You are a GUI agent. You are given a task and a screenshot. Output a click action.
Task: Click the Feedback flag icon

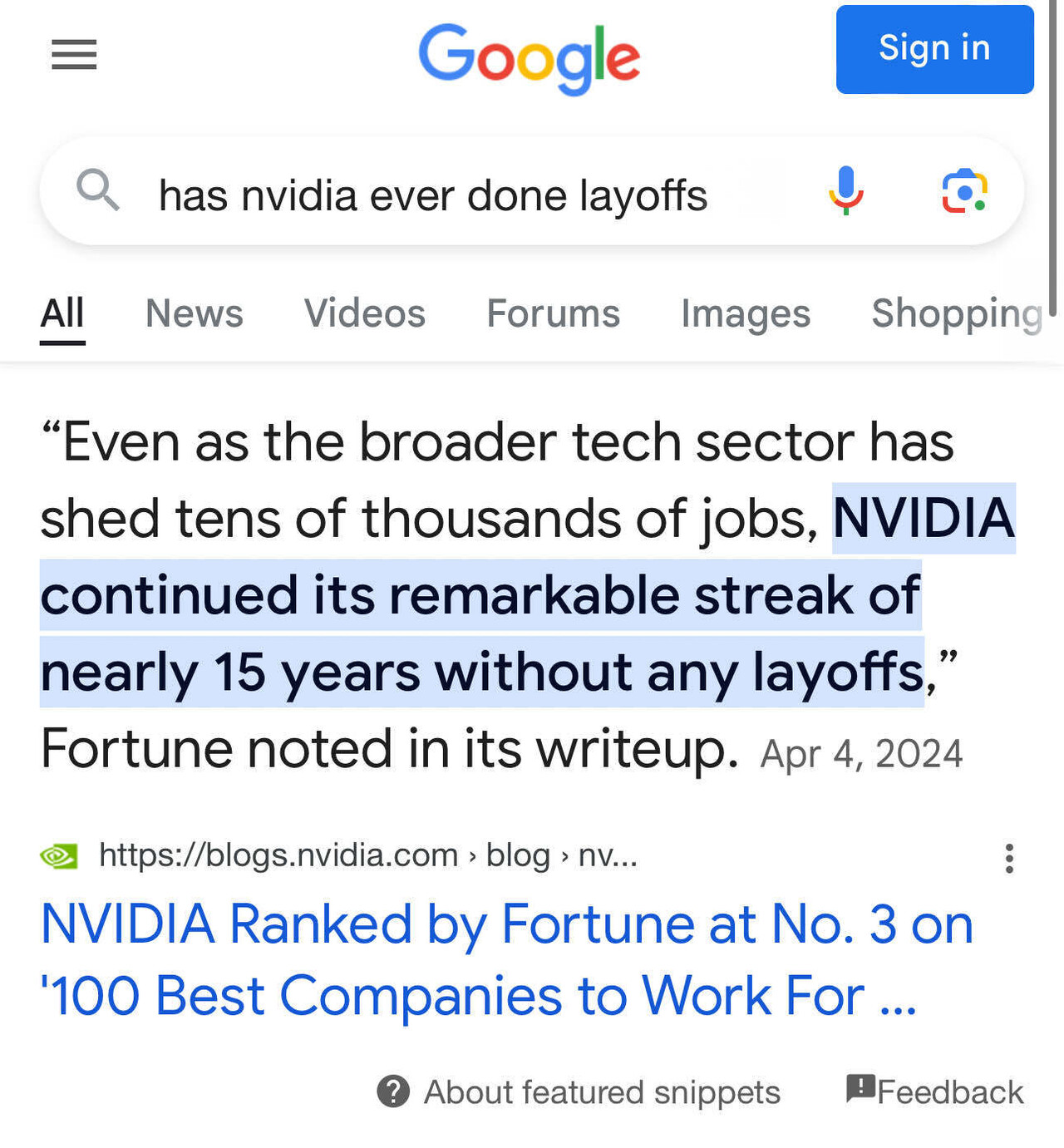[x=860, y=1089]
